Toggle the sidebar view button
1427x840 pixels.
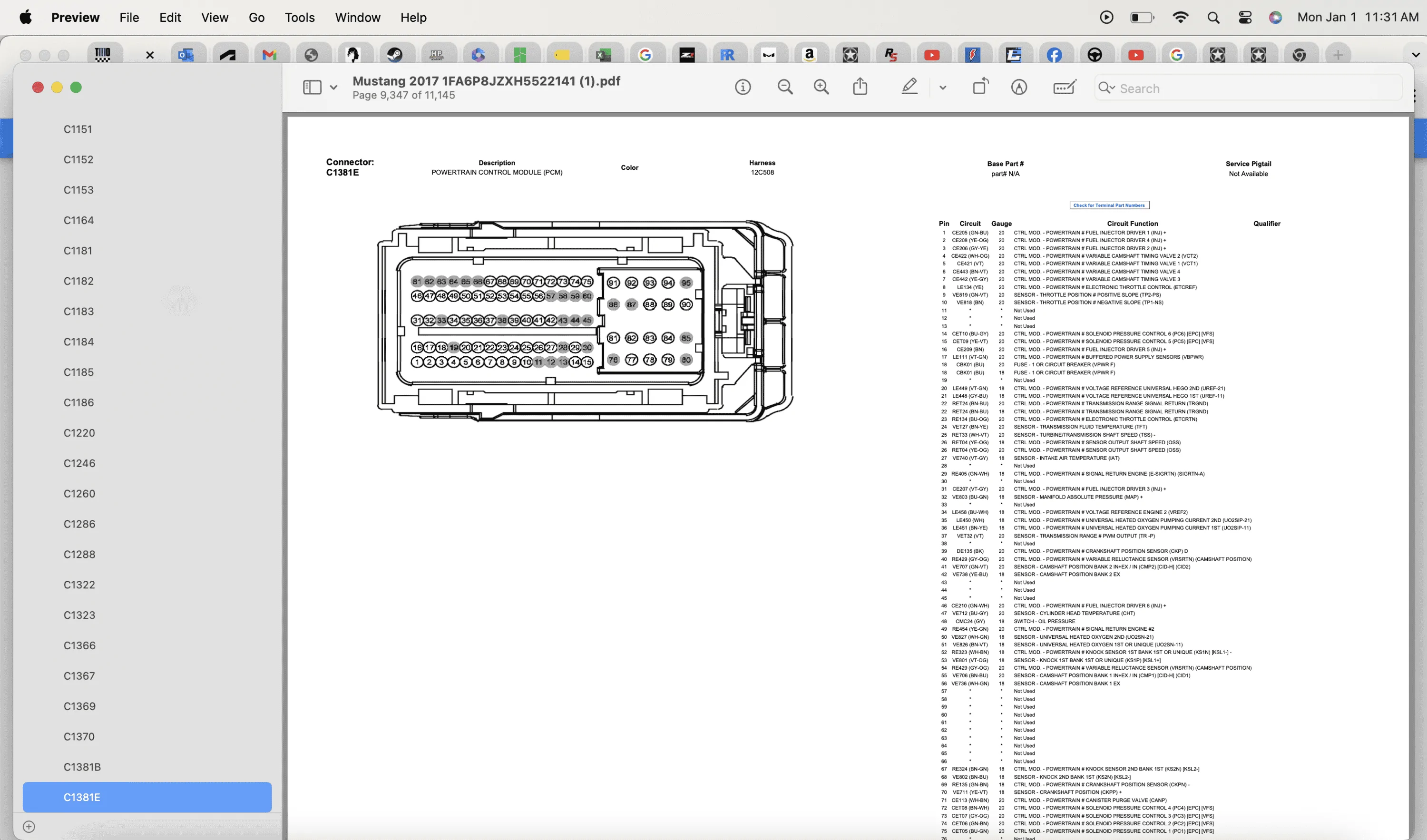tap(312, 87)
